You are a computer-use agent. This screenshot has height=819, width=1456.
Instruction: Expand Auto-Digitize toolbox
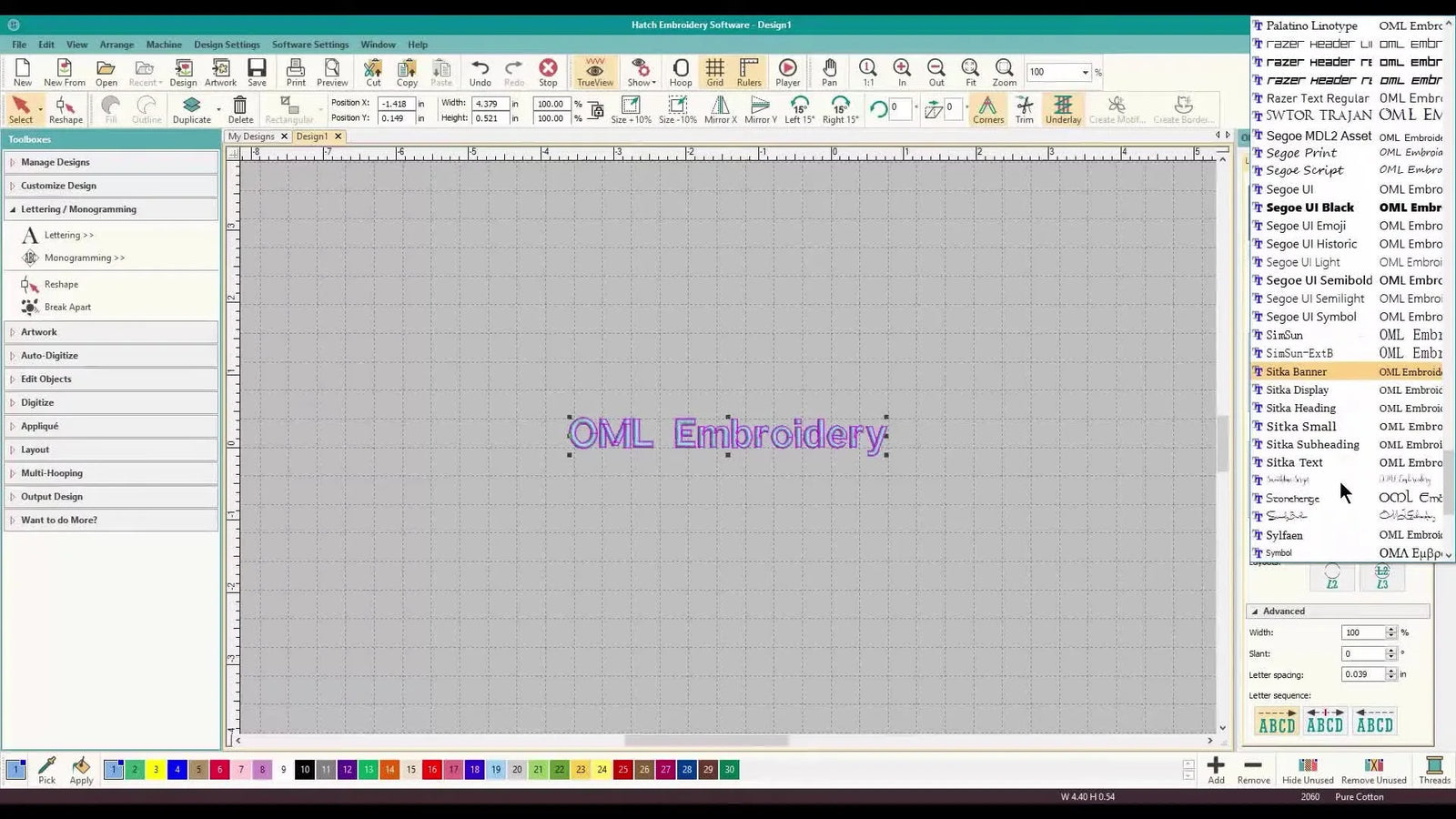[111, 356]
